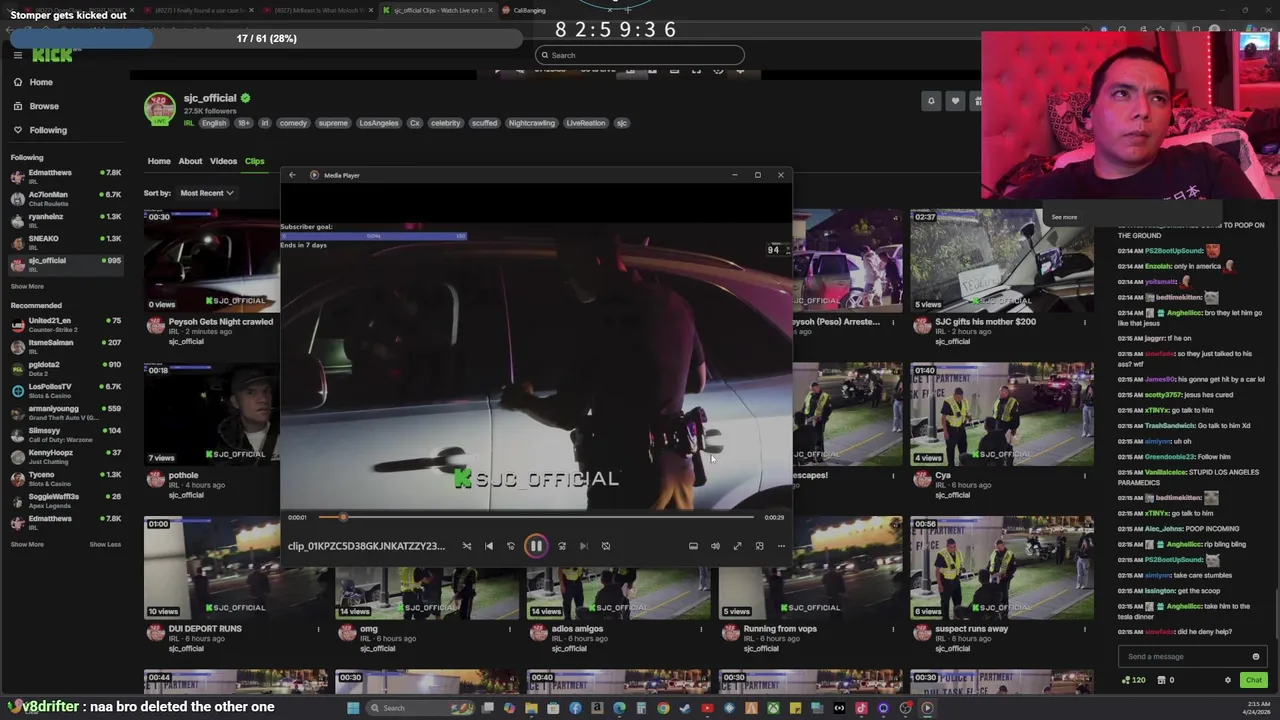Skip to previous track in Media Player
This screenshot has height=720, width=1280.
click(489, 546)
